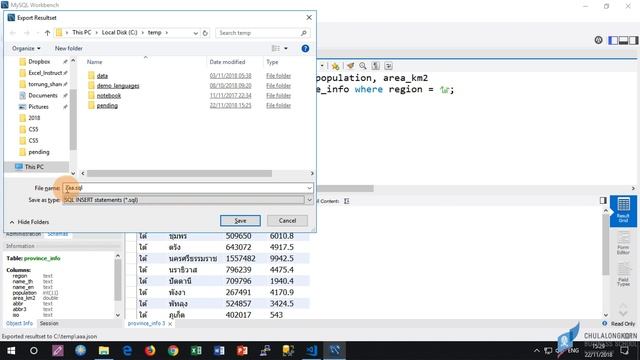The height and width of the screenshot is (360, 640).
Task: Open Excel_Instruct folder in navigation pane
Action: pyautogui.click(x=45, y=73)
